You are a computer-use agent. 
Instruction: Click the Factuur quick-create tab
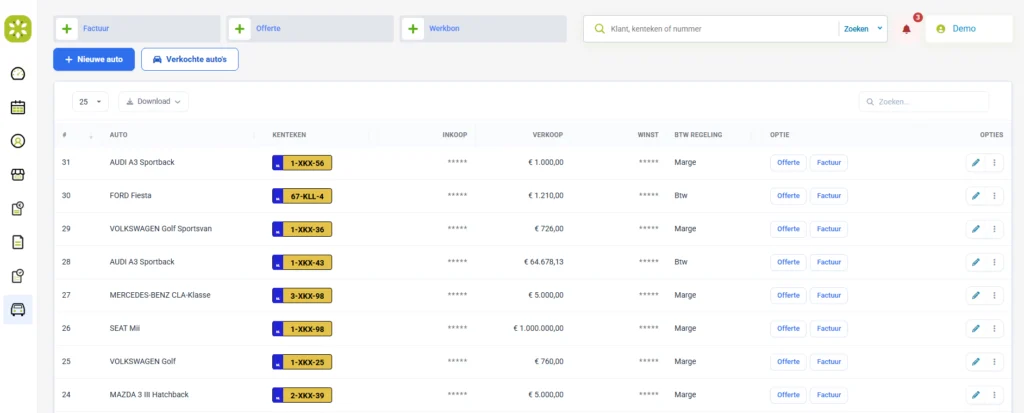(137, 29)
